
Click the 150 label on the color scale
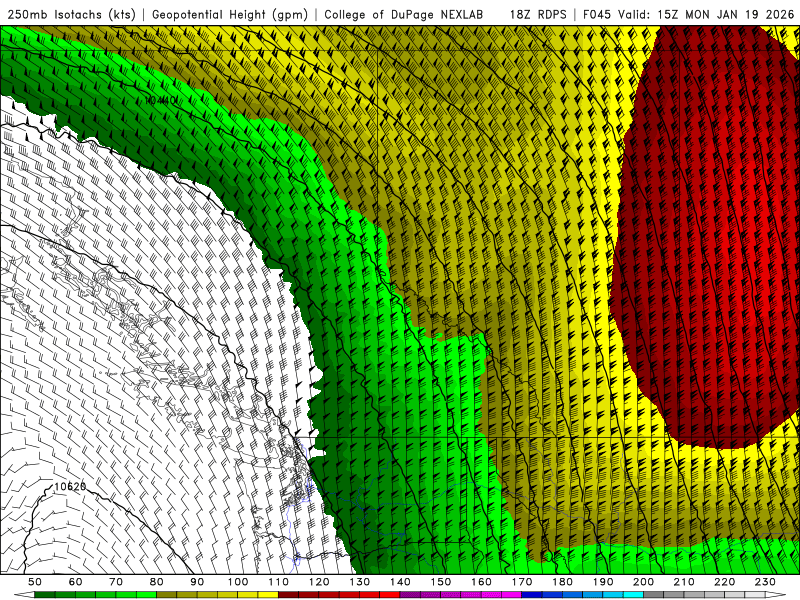tap(441, 582)
